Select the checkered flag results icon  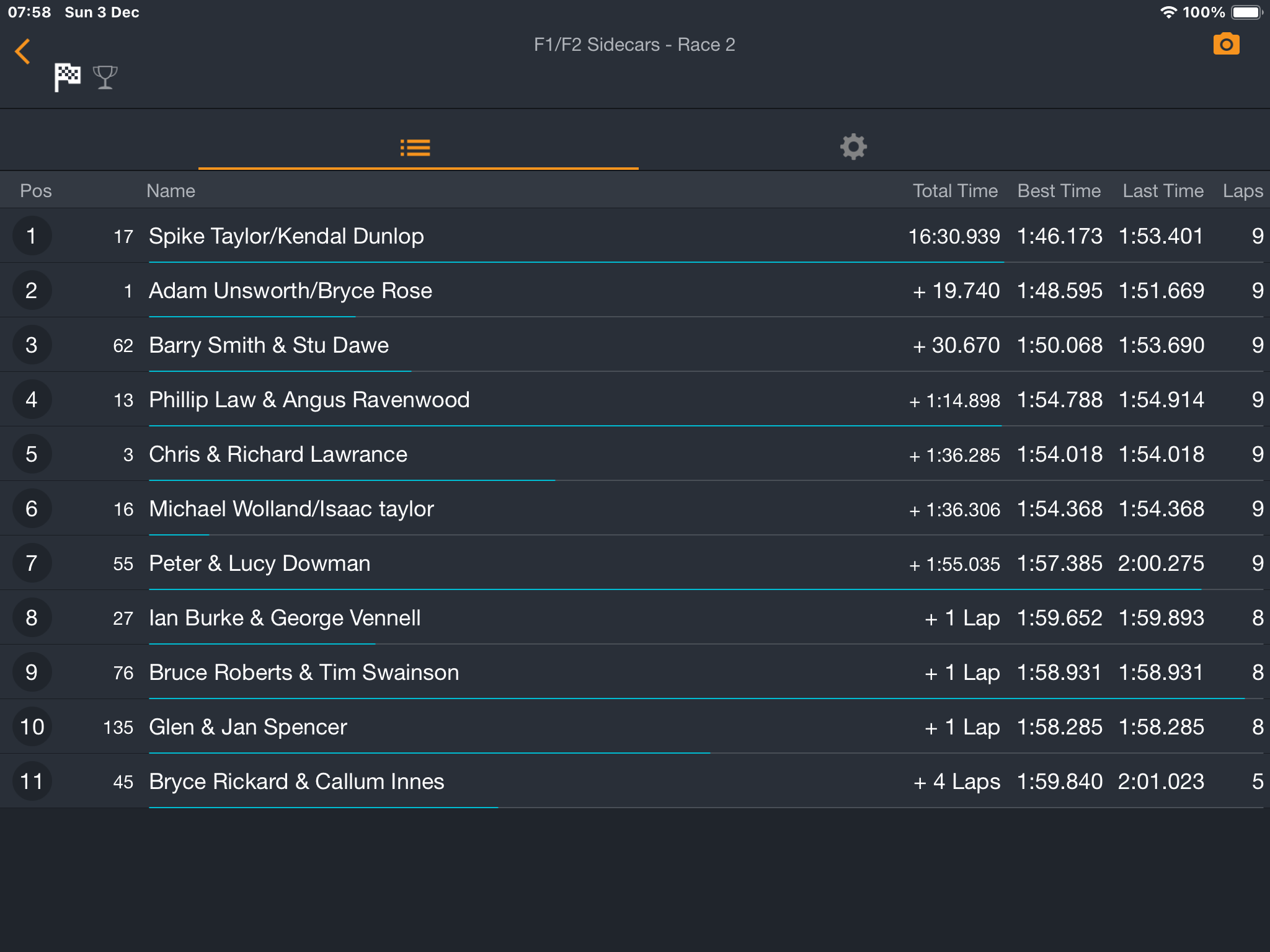[x=67, y=77]
